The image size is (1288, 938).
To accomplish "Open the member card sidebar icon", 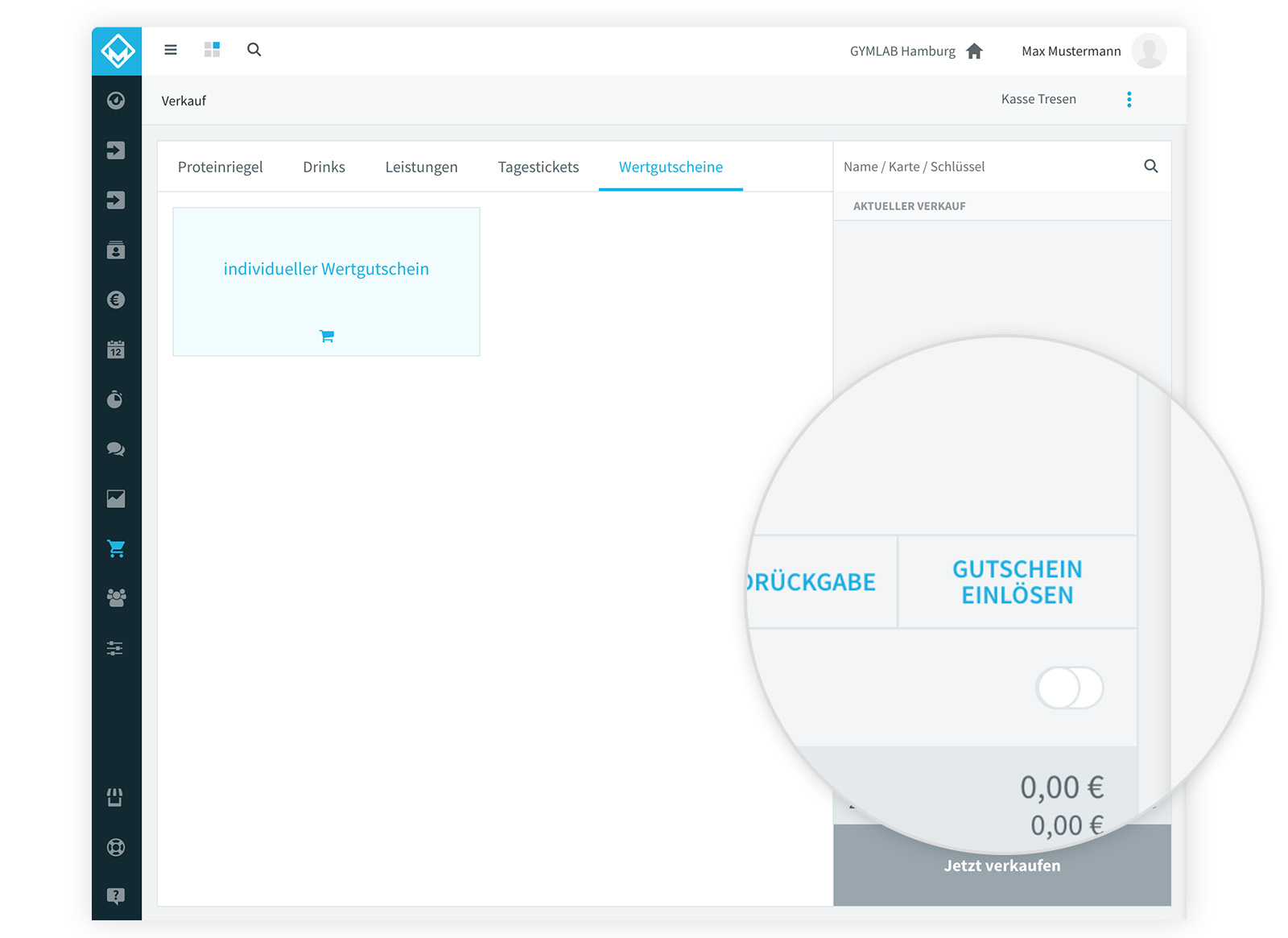I will pos(116,250).
